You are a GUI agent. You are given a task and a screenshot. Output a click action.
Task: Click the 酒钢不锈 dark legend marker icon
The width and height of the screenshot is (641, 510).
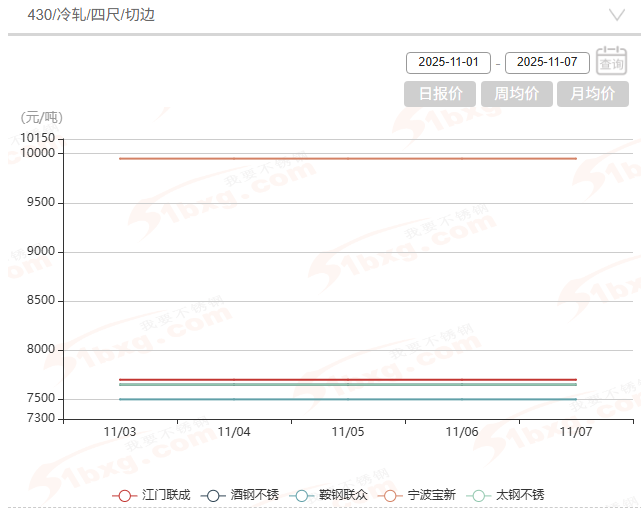(213, 495)
